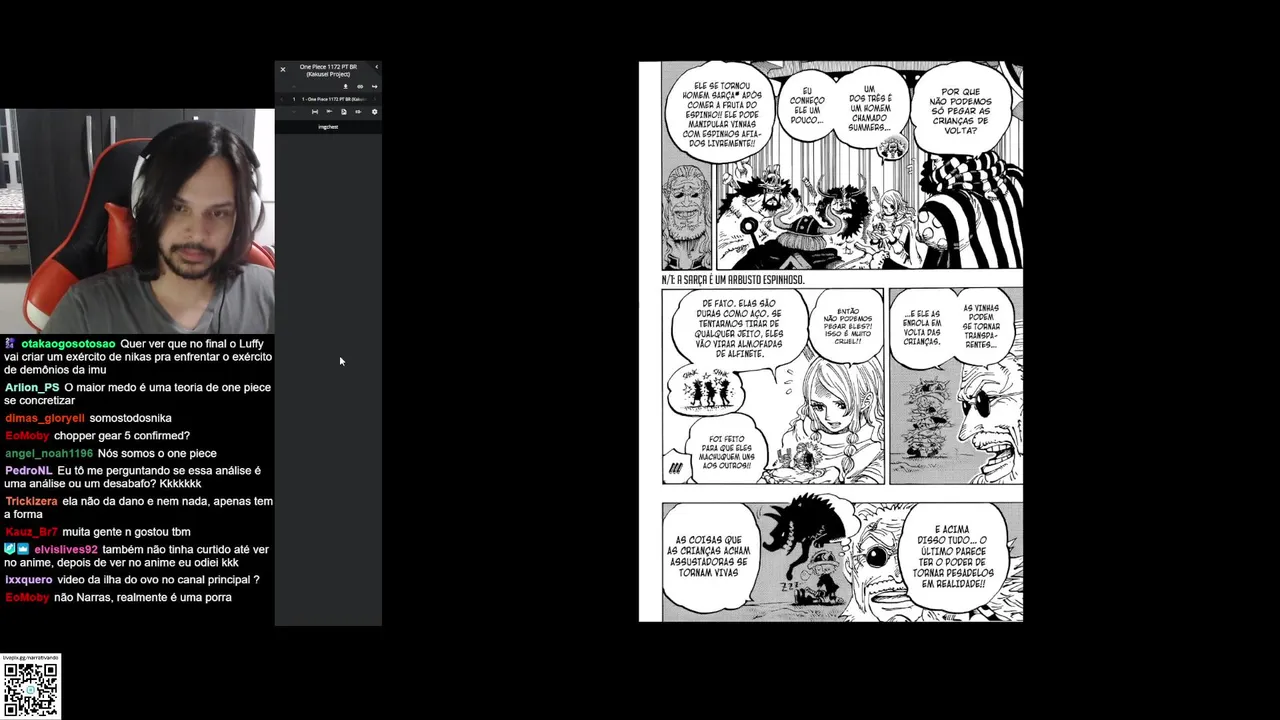1280x720 pixels.
Task: Click chat username 'Arlion_PS'
Action: coord(32,388)
